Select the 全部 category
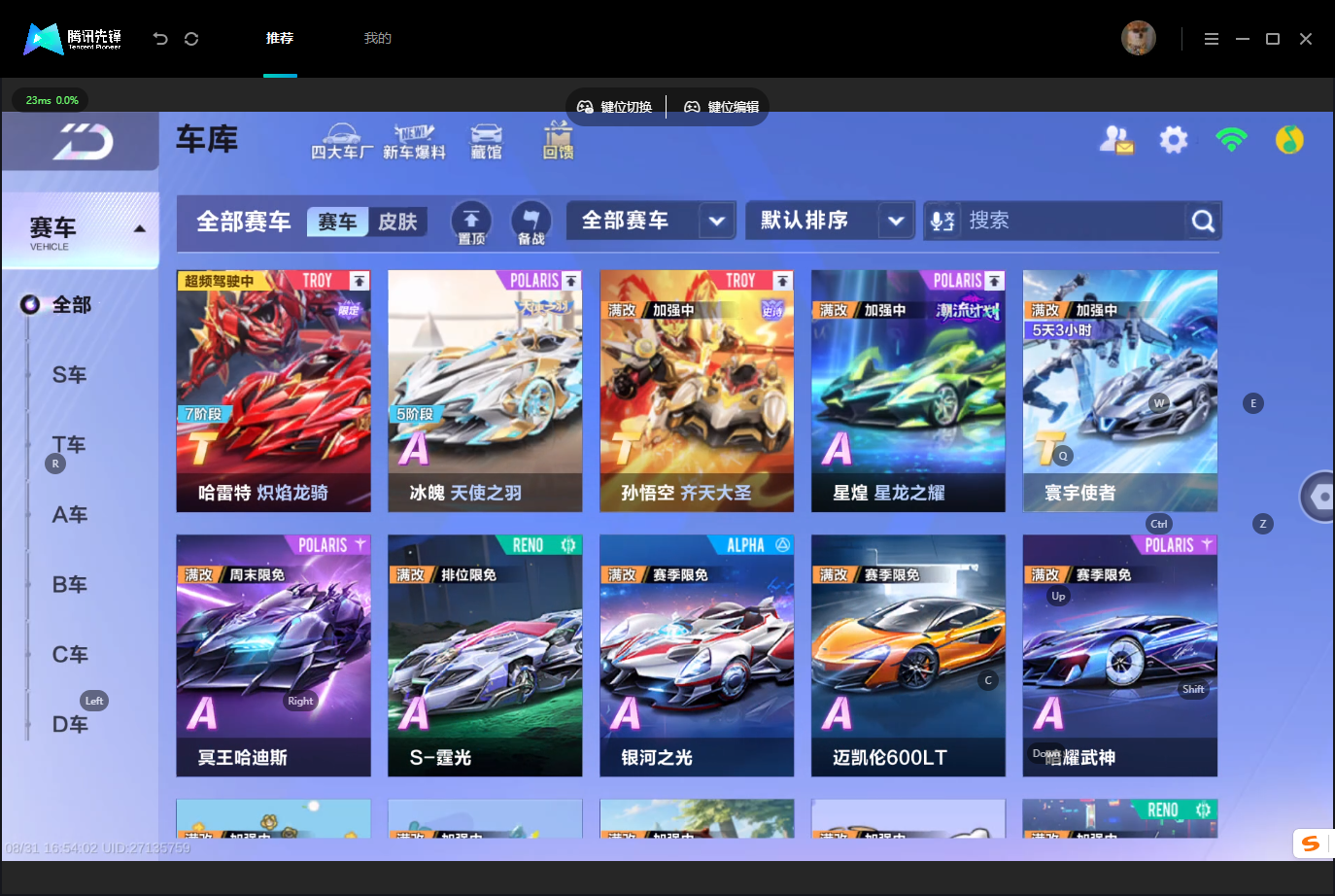 [x=71, y=305]
